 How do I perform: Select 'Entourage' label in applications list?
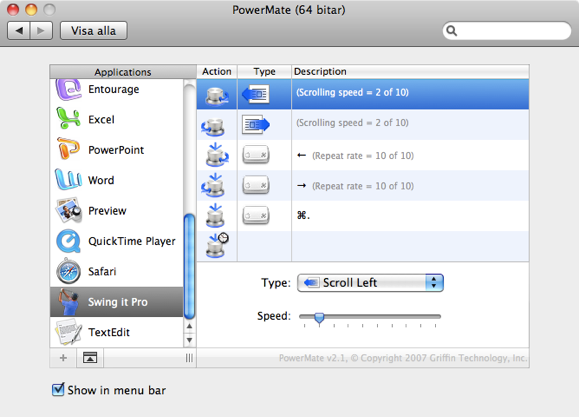[x=114, y=89]
